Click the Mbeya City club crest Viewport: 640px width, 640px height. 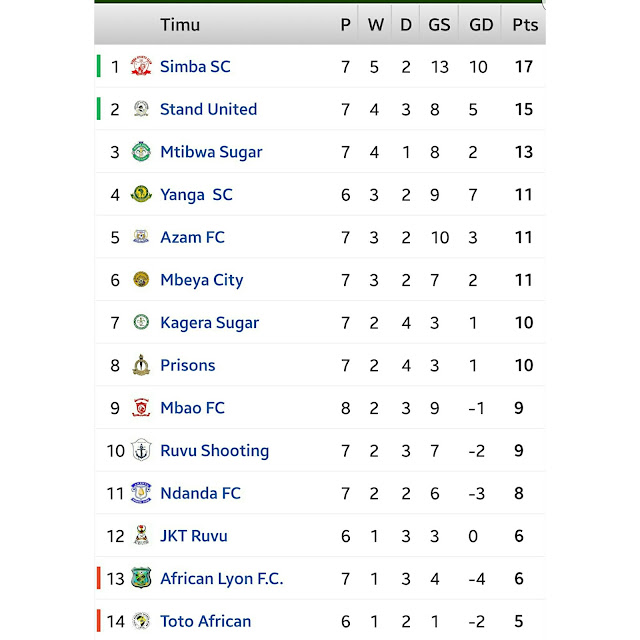click(141, 280)
